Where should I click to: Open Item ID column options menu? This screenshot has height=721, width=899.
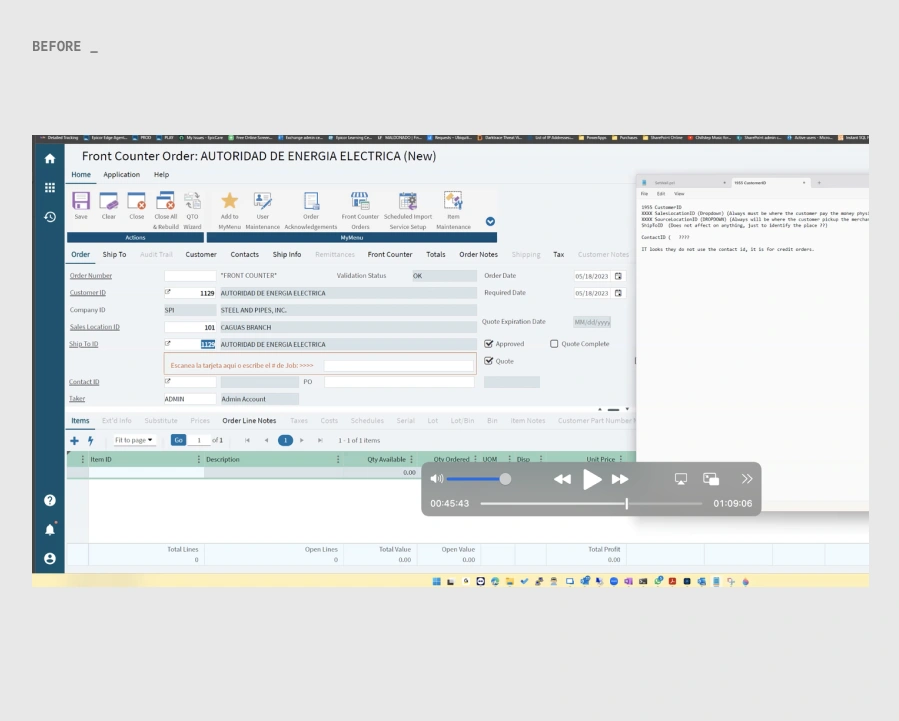click(x=199, y=459)
